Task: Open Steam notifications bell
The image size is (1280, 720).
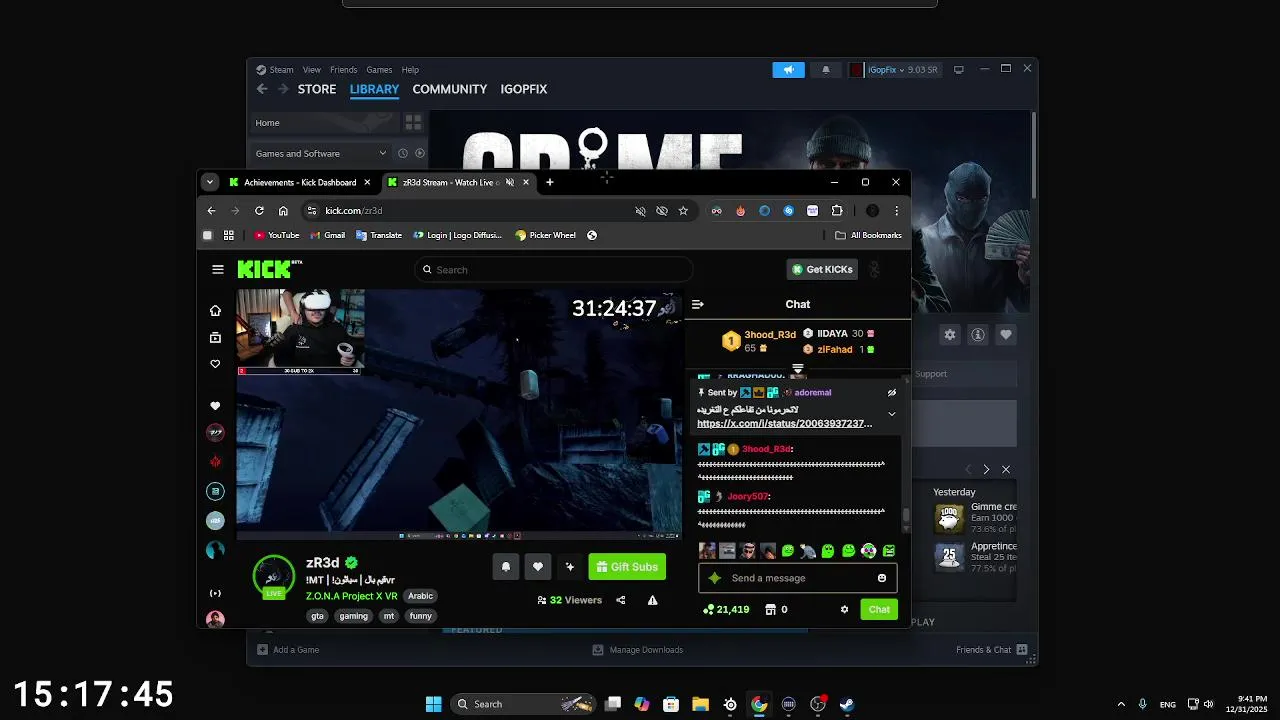Action: click(825, 70)
